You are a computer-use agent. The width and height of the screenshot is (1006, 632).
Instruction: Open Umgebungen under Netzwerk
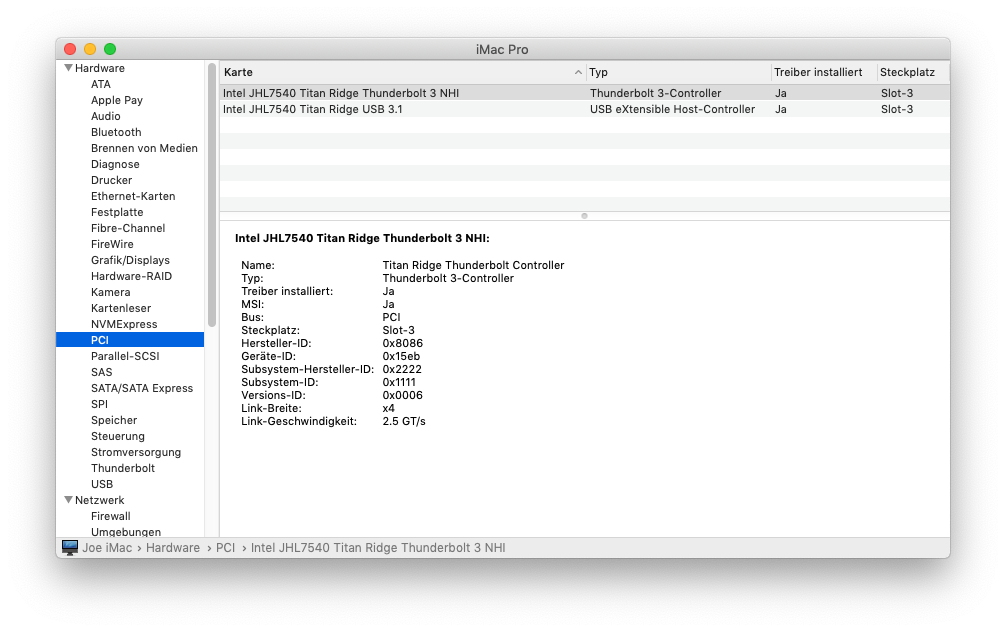[x=126, y=532]
